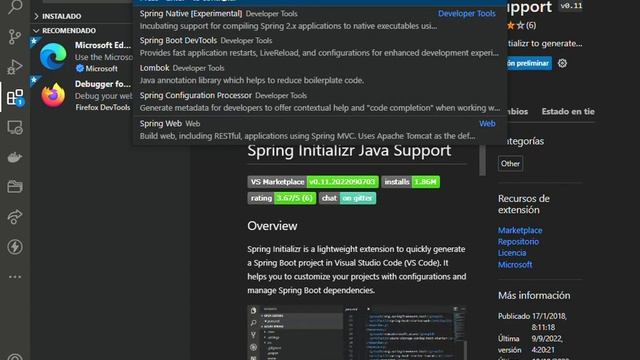Open the Licencia link

[x=512, y=253]
